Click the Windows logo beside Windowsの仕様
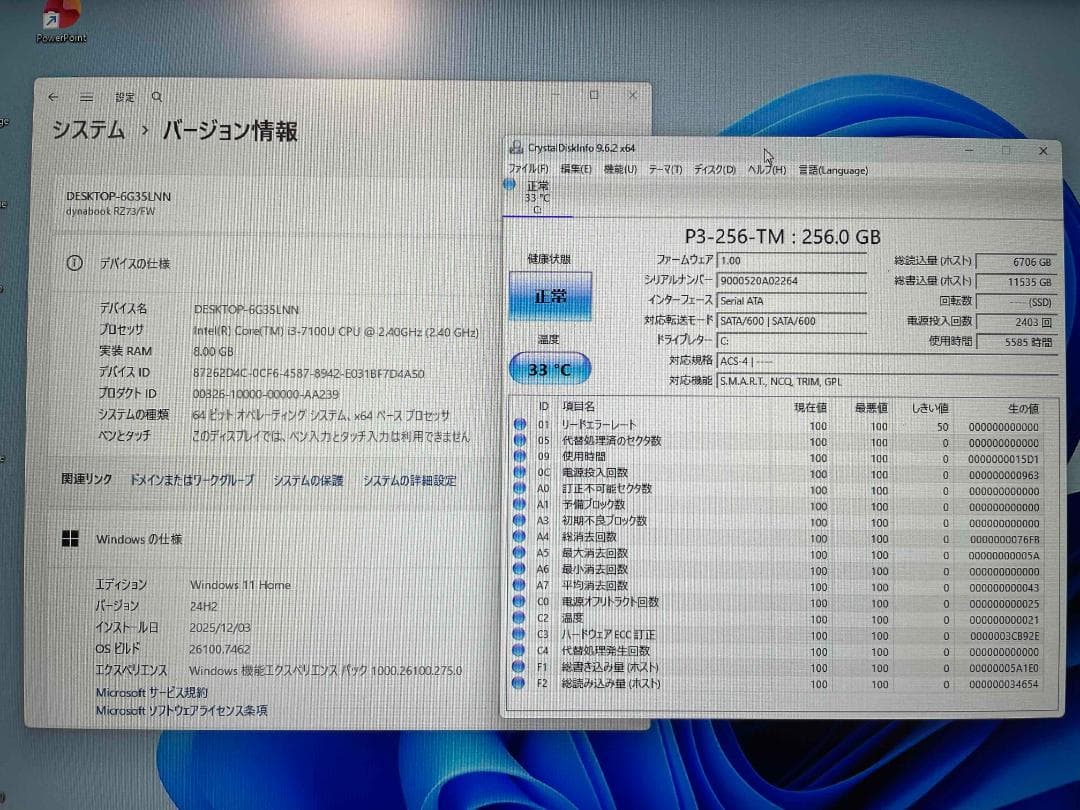The width and height of the screenshot is (1080, 810). click(70, 538)
